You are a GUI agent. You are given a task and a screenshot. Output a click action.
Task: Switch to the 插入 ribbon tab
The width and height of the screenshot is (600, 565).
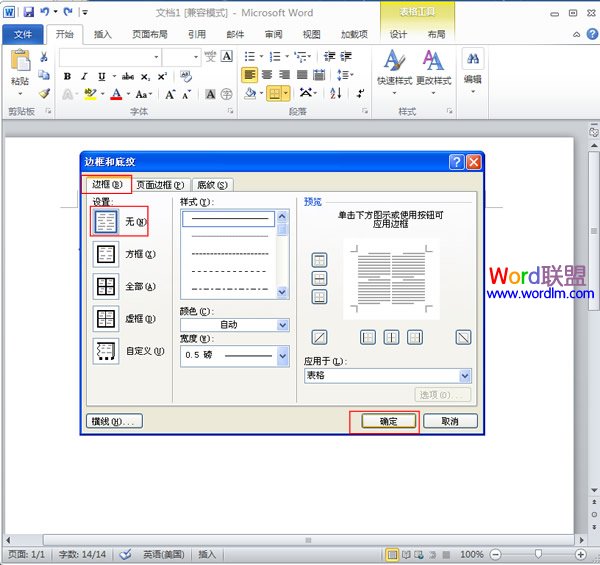click(x=103, y=34)
